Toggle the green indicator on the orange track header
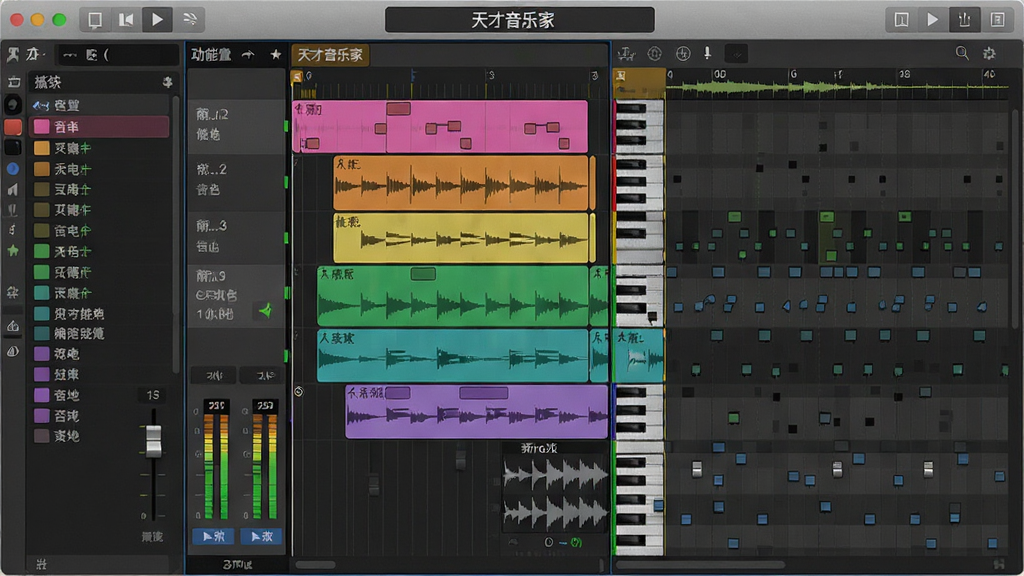The image size is (1024, 576). [x=287, y=182]
